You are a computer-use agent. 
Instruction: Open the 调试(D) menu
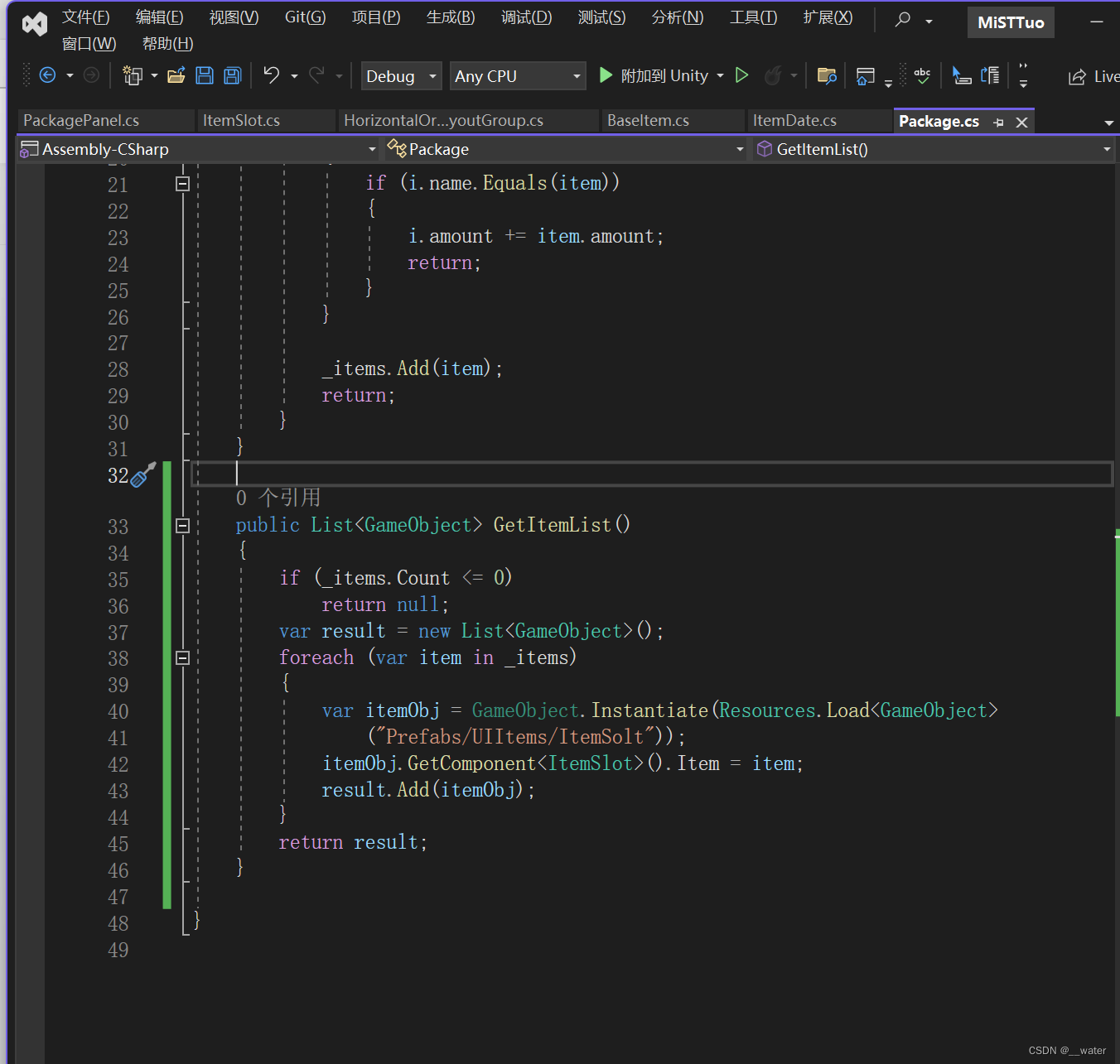pos(526,17)
